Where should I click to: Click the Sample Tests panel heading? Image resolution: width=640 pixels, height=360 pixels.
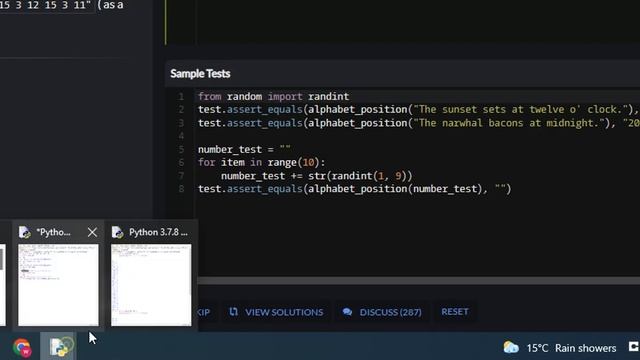200,73
